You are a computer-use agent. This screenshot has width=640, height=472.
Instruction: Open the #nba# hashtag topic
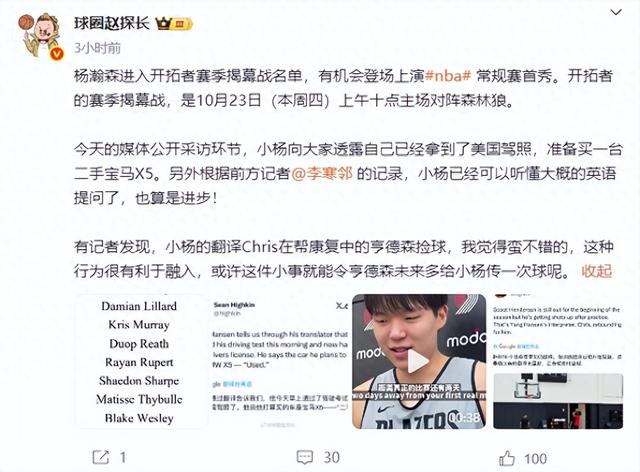coord(449,76)
